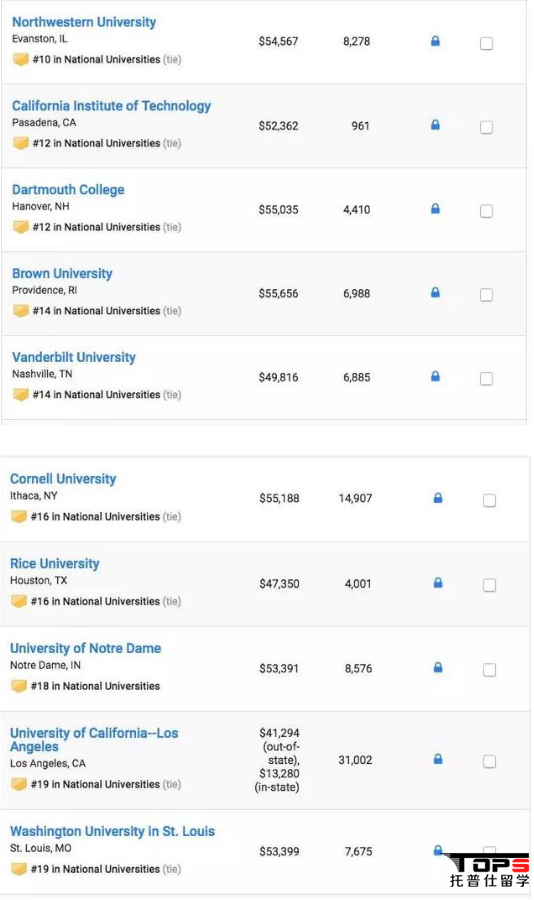Tick the checkbox for Brown University
This screenshot has width=534, height=900.
pos(486,294)
